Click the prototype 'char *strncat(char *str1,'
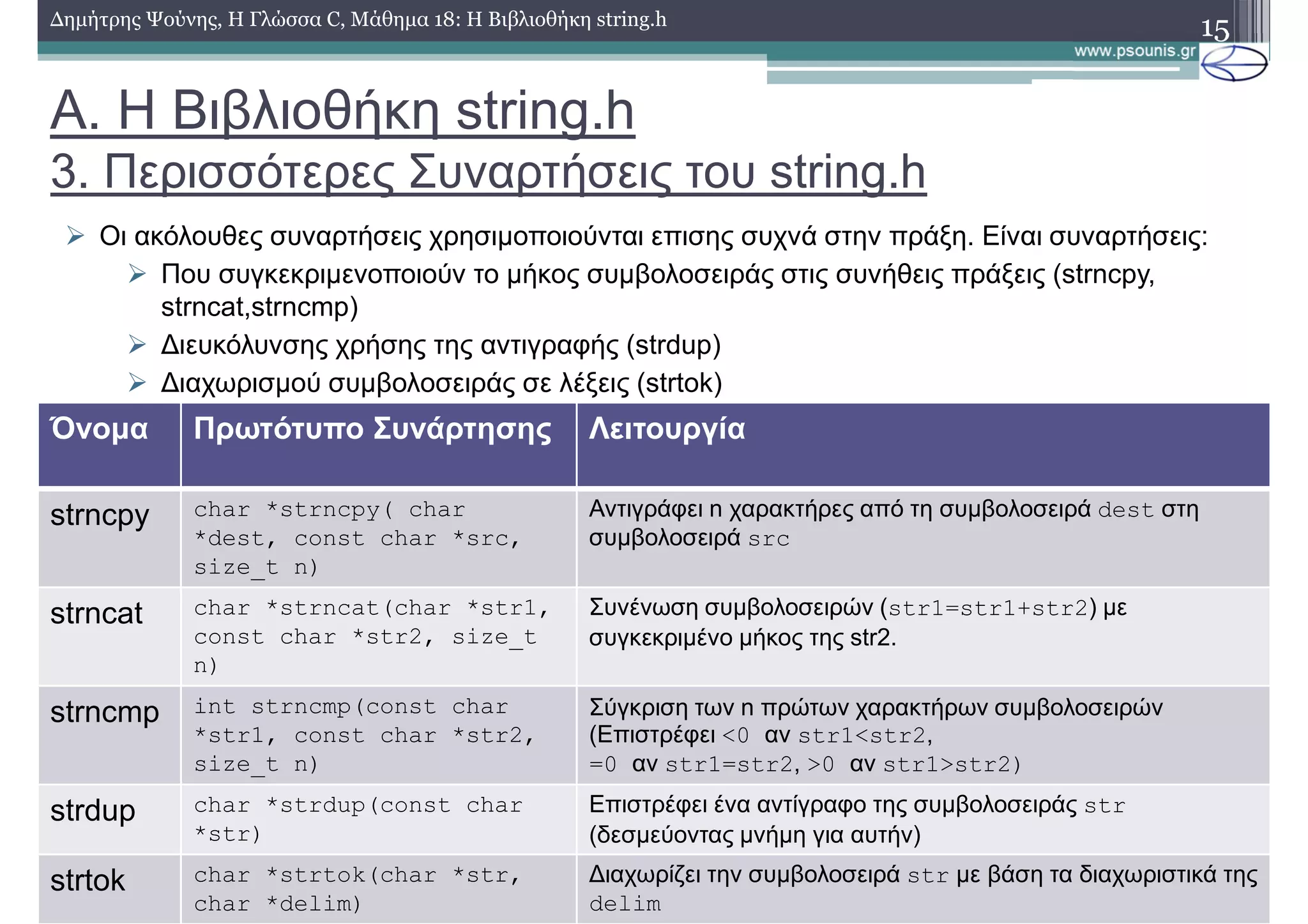This screenshot has width=1308, height=924. (x=371, y=608)
